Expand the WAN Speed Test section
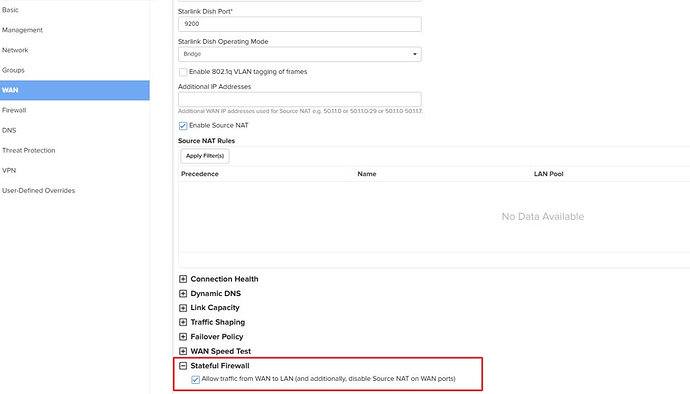Viewport: 690px width, 394px height. [183, 351]
